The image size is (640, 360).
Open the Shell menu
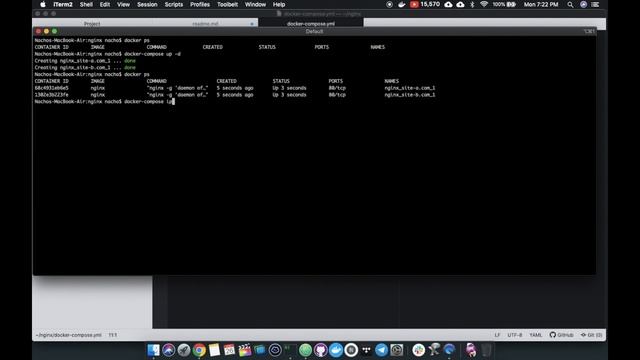[x=86, y=4]
